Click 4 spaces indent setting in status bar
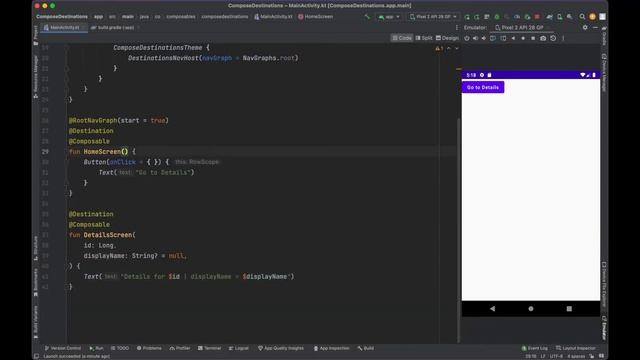 pyautogui.click(x=576, y=356)
